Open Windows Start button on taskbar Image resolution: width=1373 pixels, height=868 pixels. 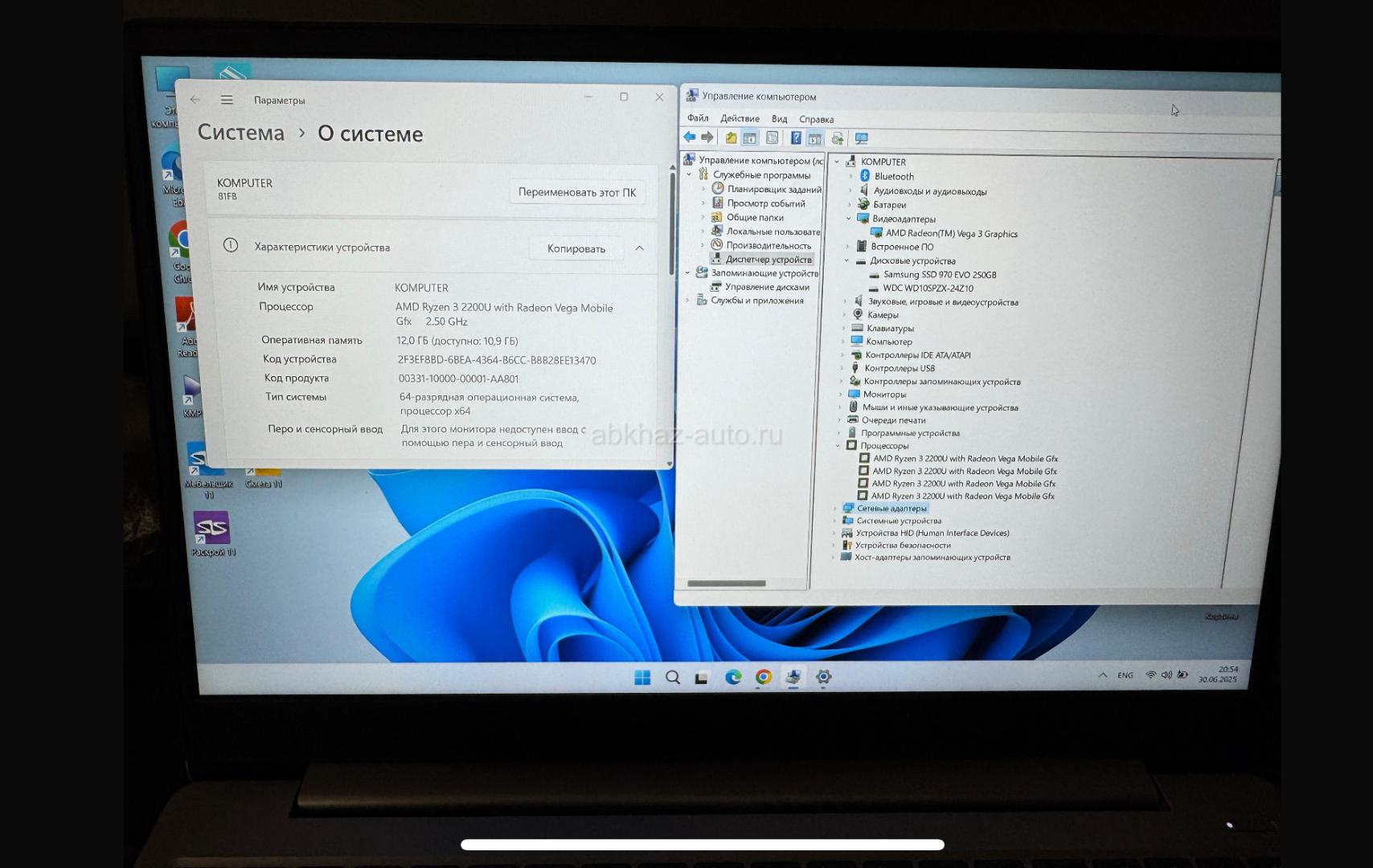[642, 678]
